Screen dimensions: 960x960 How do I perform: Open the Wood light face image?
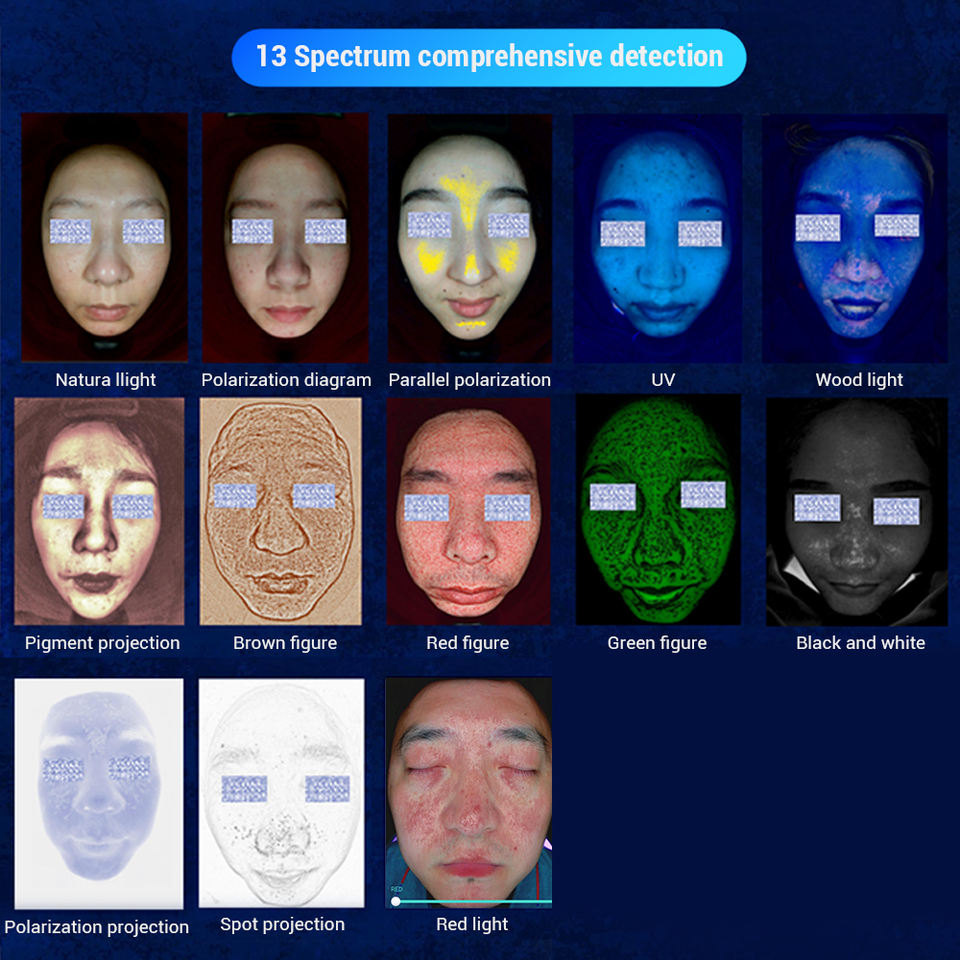coord(855,238)
